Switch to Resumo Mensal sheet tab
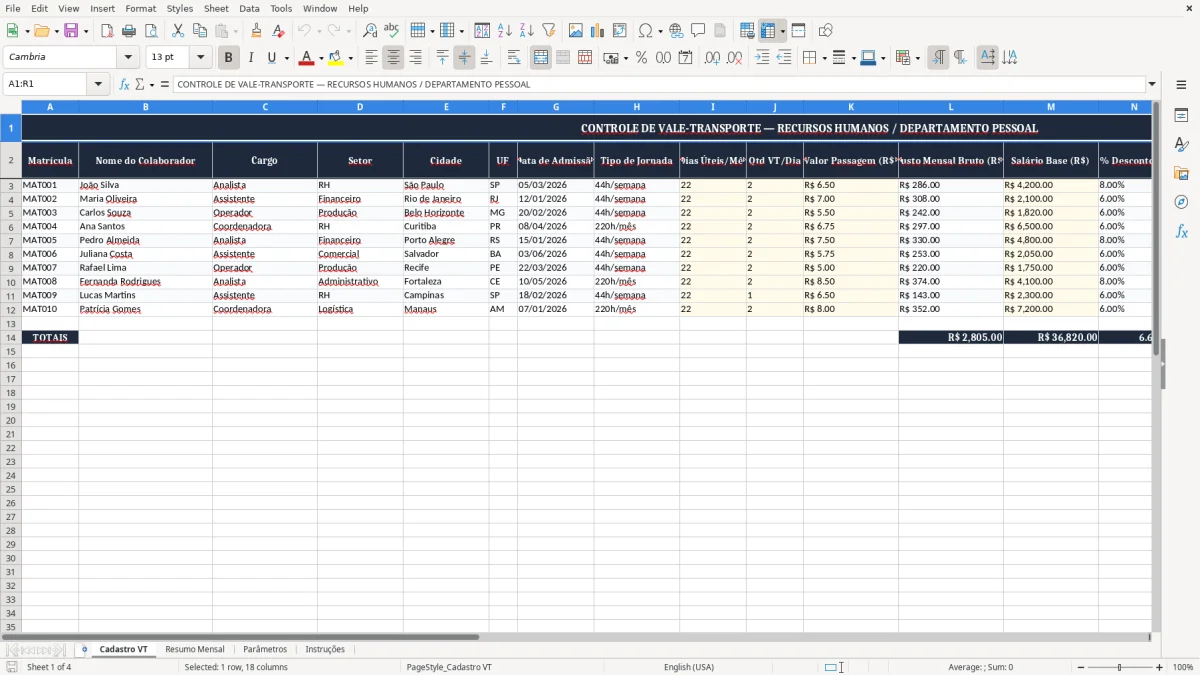1200x675 pixels. point(195,649)
